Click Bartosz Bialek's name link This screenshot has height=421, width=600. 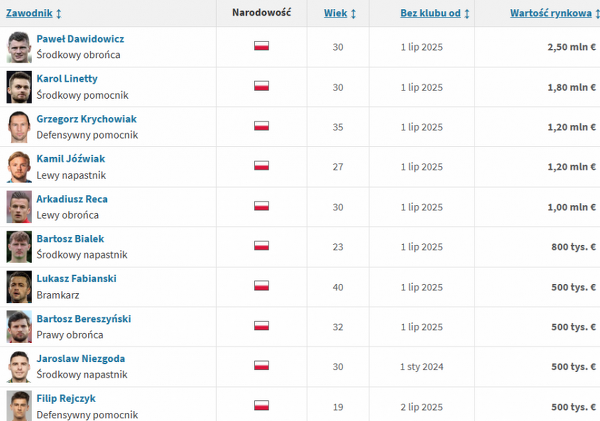pyautogui.click(x=70, y=239)
